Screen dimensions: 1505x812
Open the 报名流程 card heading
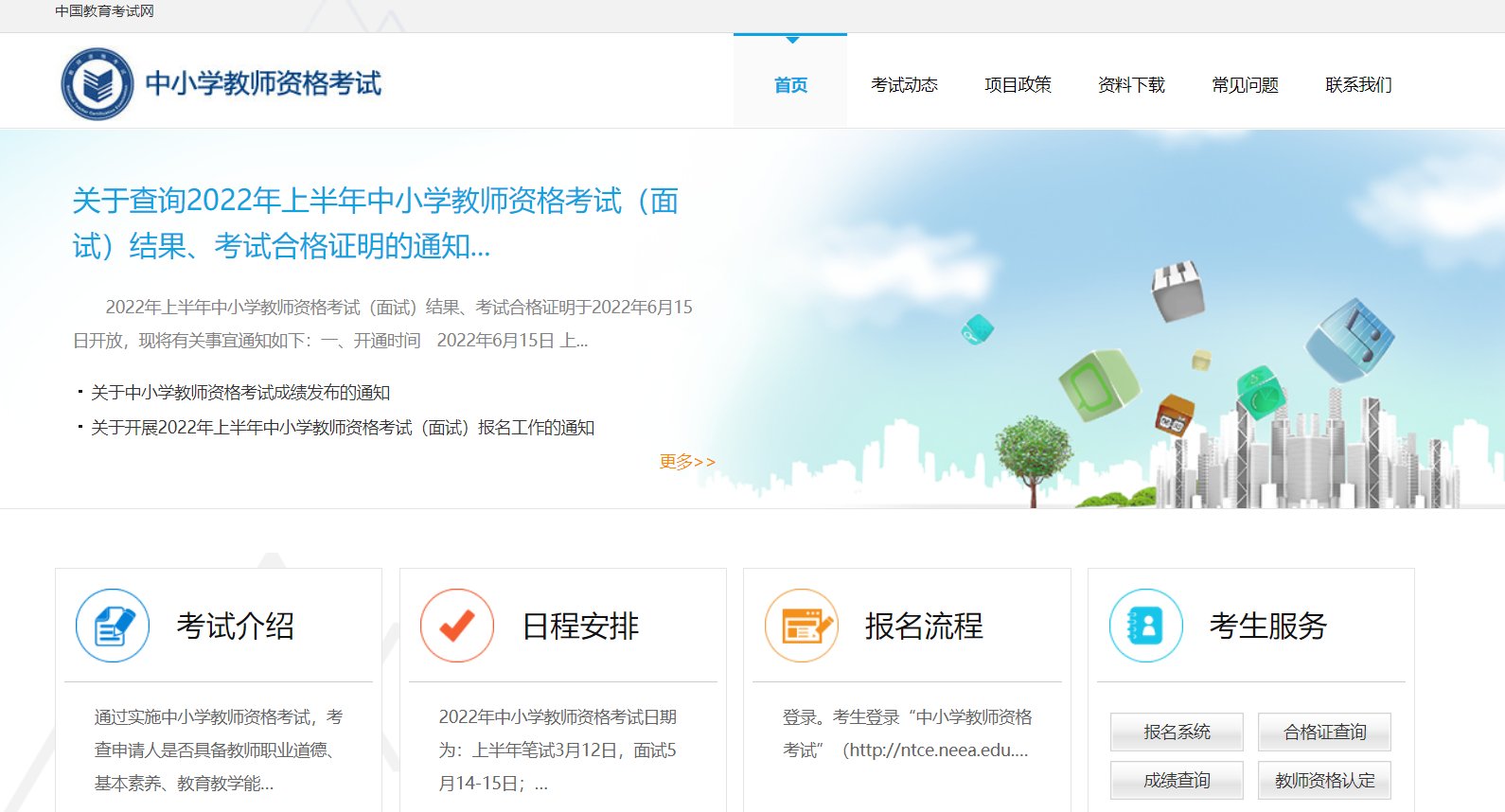(x=924, y=626)
